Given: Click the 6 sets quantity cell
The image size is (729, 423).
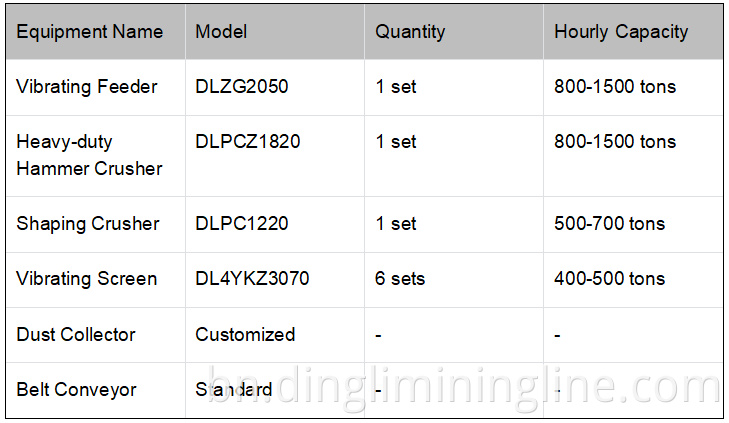Looking at the screenshot, I should (400, 279).
